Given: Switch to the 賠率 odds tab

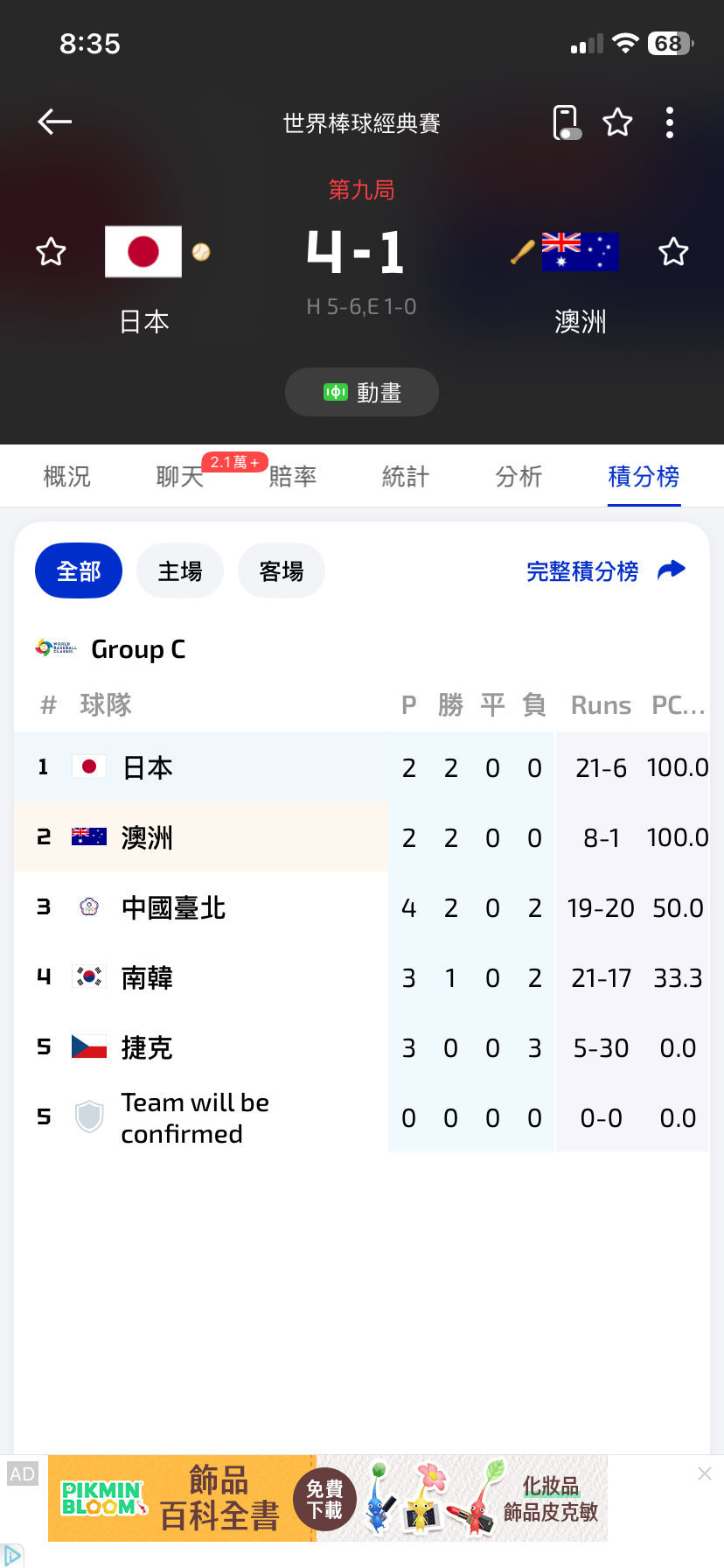Looking at the screenshot, I should point(293,477).
